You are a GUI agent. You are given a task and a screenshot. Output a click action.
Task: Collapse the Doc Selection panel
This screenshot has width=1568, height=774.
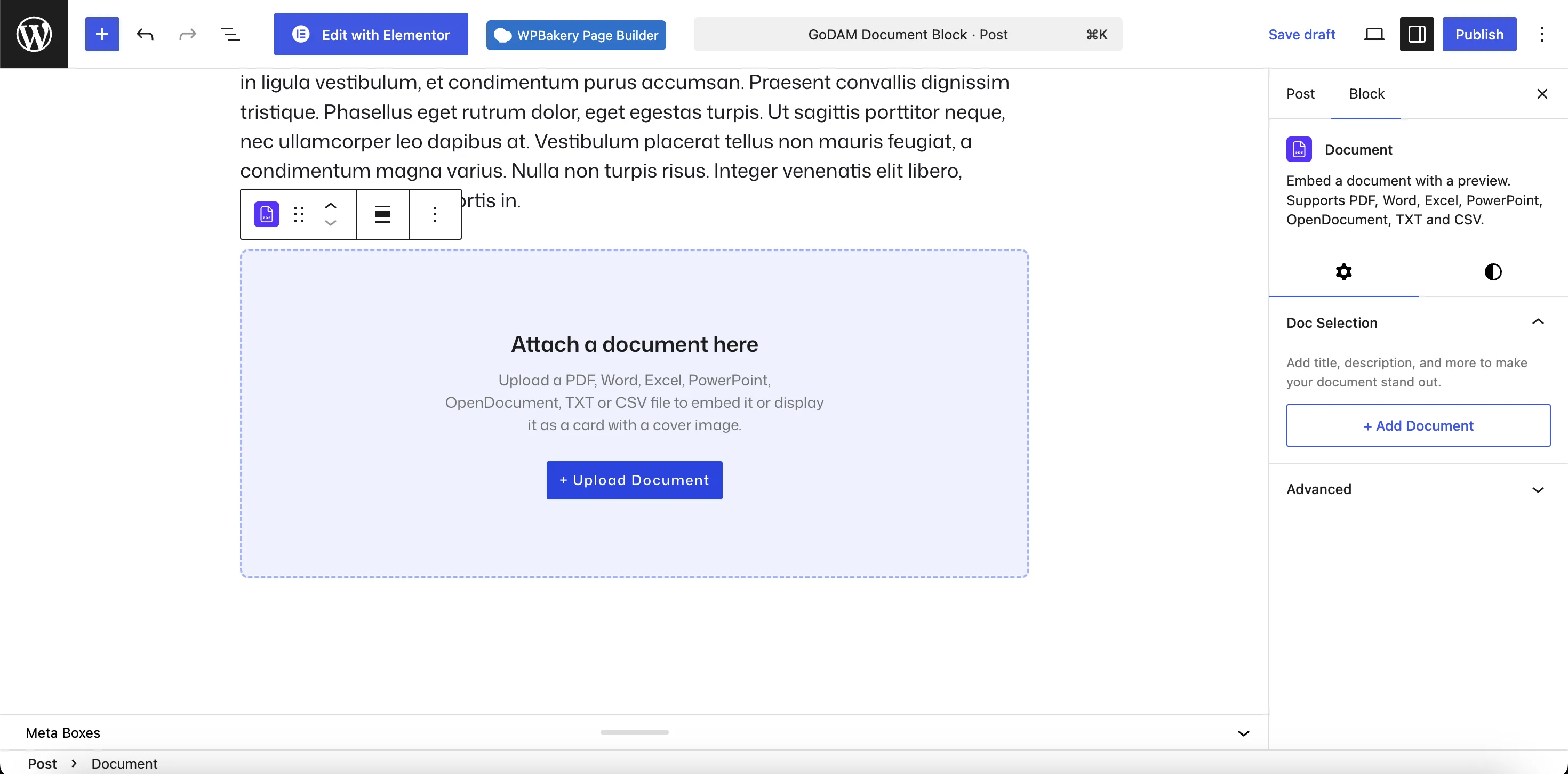(1418, 322)
